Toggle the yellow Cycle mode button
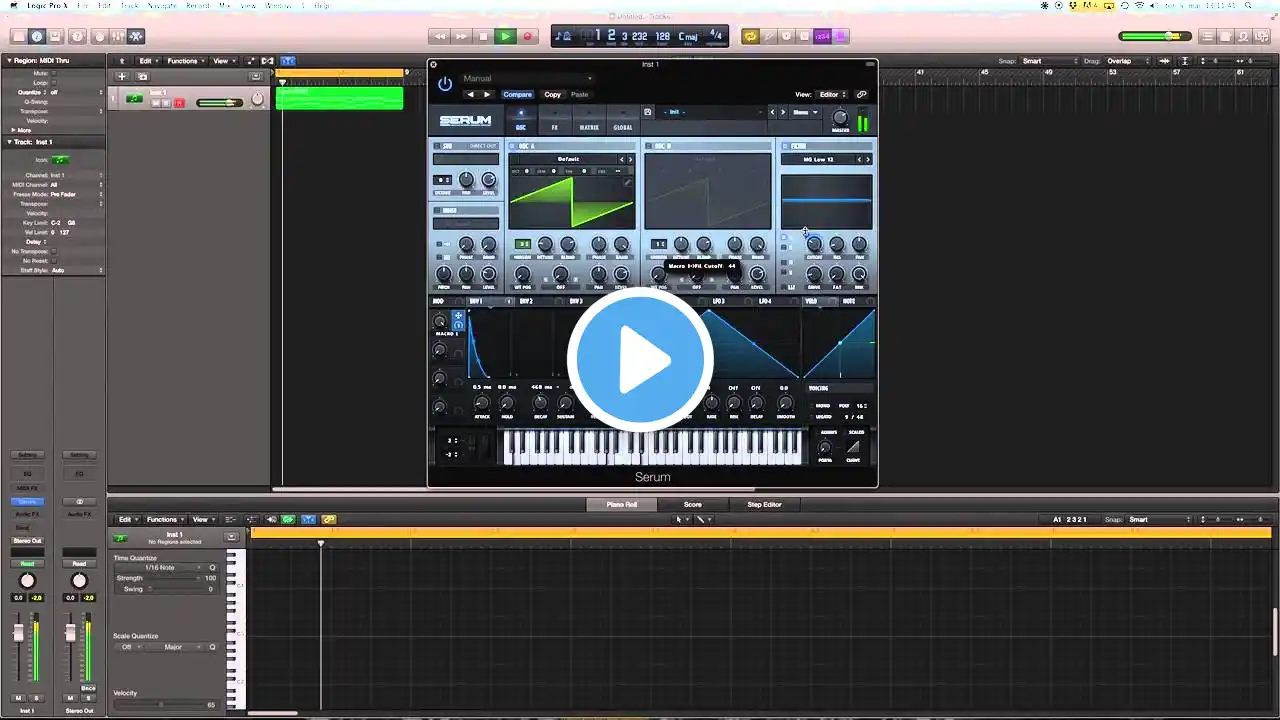The image size is (1280, 720). click(x=750, y=37)
